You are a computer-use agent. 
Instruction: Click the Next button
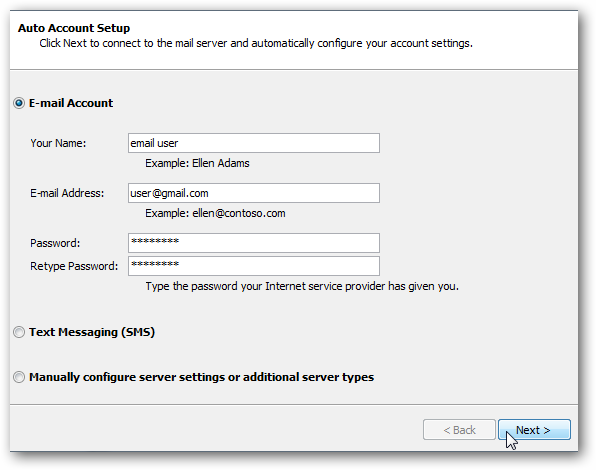534,430
